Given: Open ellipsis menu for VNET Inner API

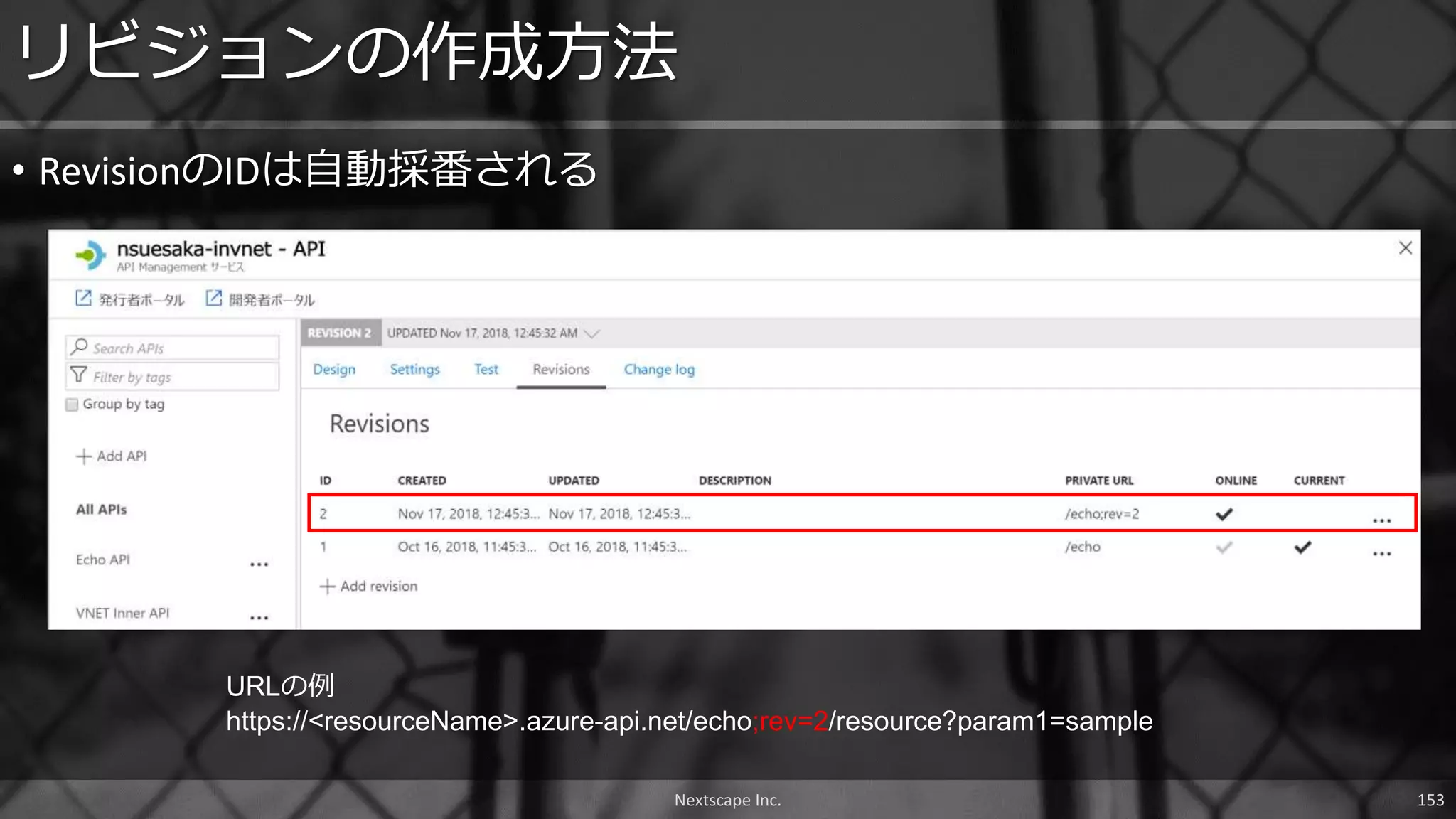Looking at the screenshot, I should coord(259,618).
